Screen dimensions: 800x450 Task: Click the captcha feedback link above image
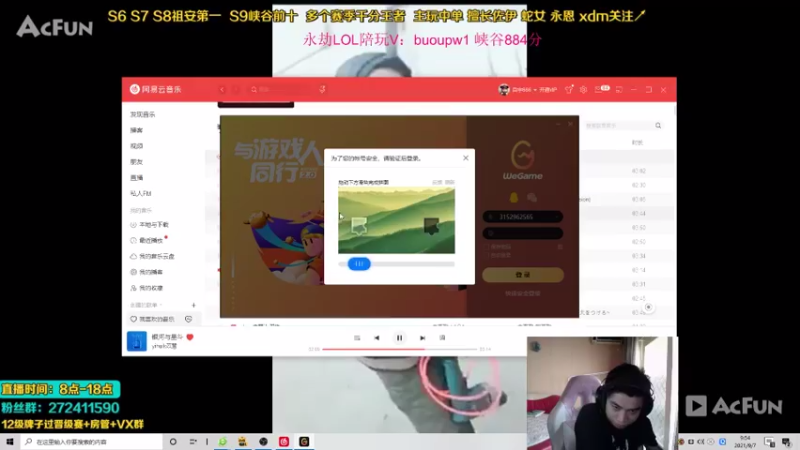click(x=437, y=182)
